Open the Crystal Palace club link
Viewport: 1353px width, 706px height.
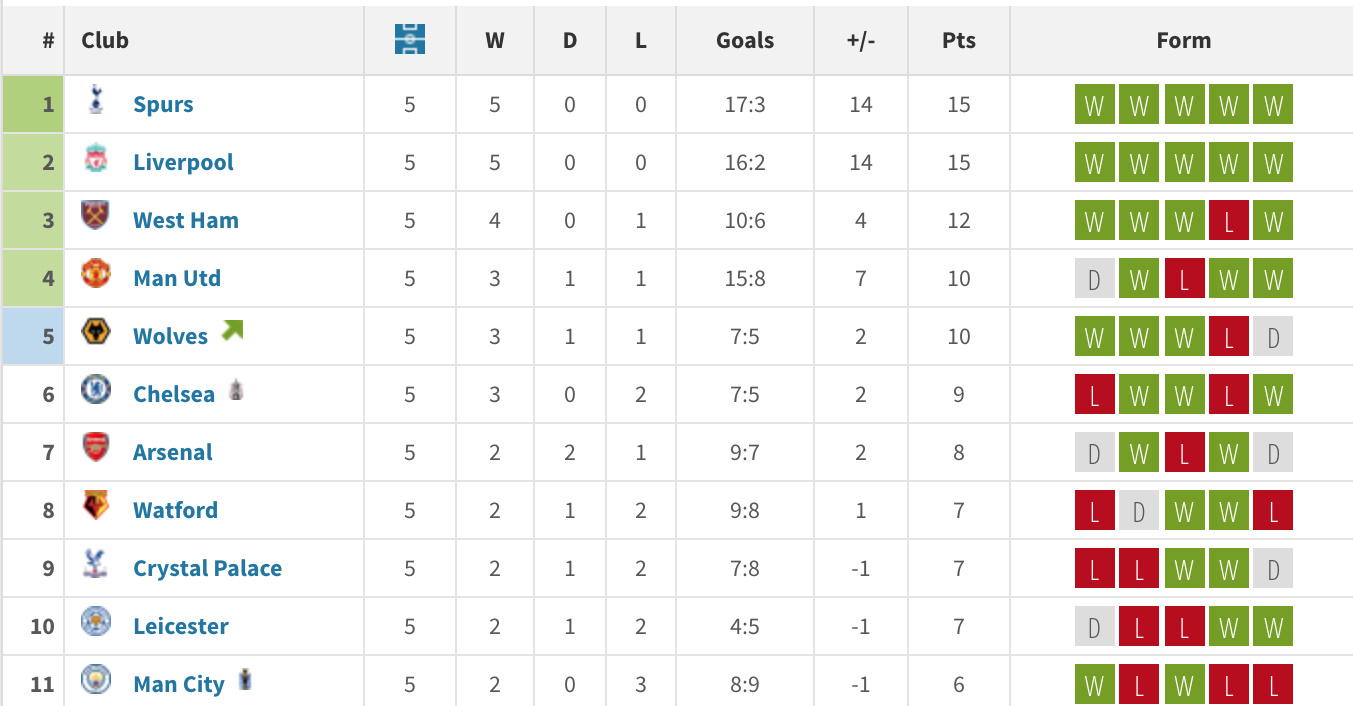(207, 568)
